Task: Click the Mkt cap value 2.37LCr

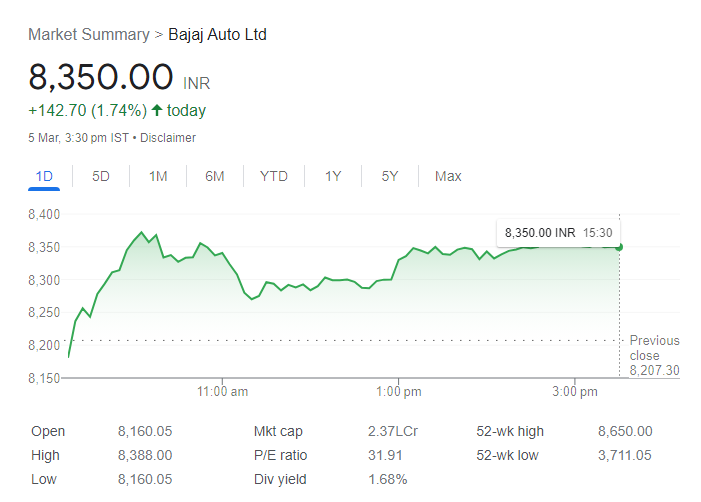Action: [393, 431]
